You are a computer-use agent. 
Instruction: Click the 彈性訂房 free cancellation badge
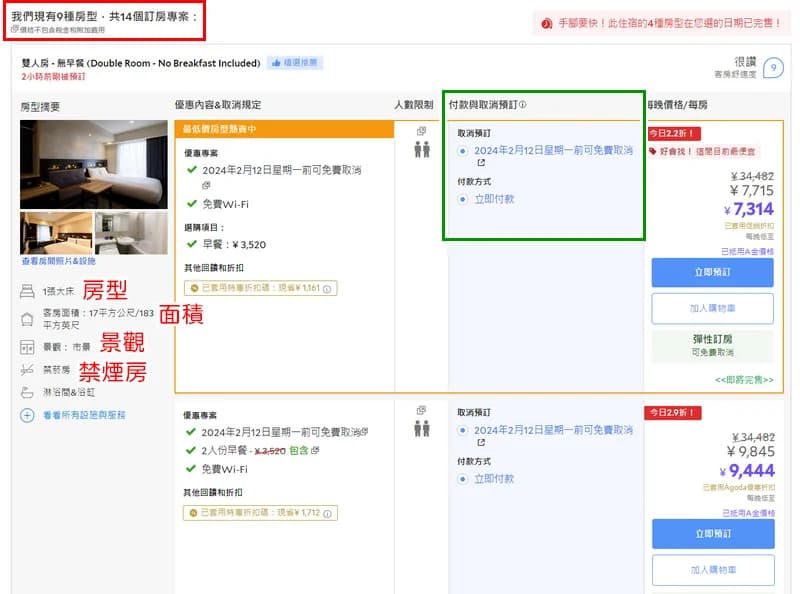pyautogui.click(x=712, y=345)
